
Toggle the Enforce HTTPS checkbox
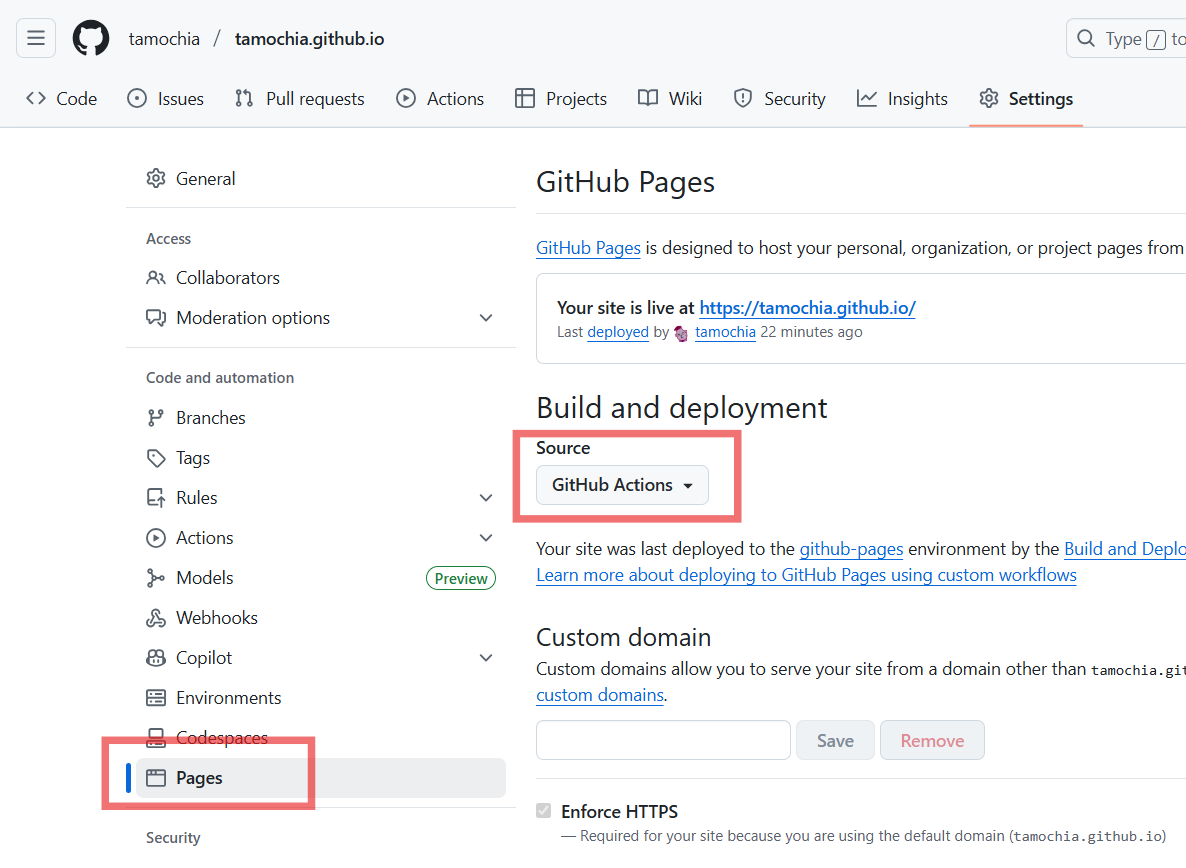coord(543,811)
